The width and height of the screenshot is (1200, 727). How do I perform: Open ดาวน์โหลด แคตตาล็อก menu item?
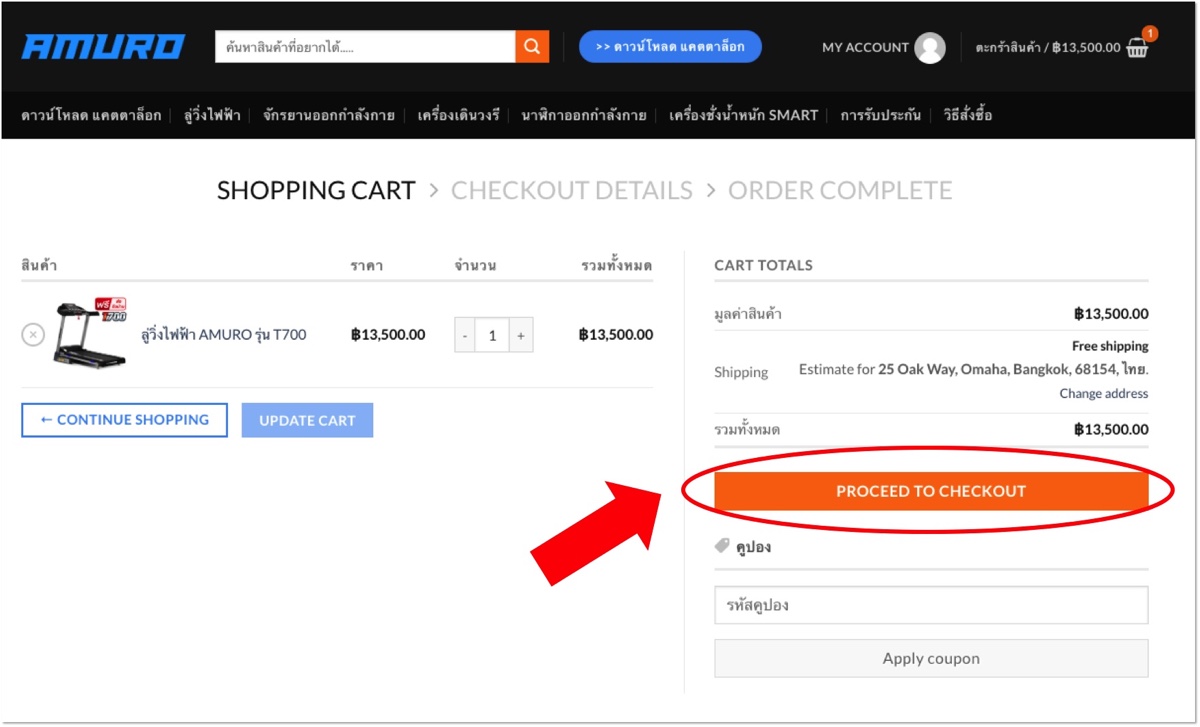click(x=91, y=115)
